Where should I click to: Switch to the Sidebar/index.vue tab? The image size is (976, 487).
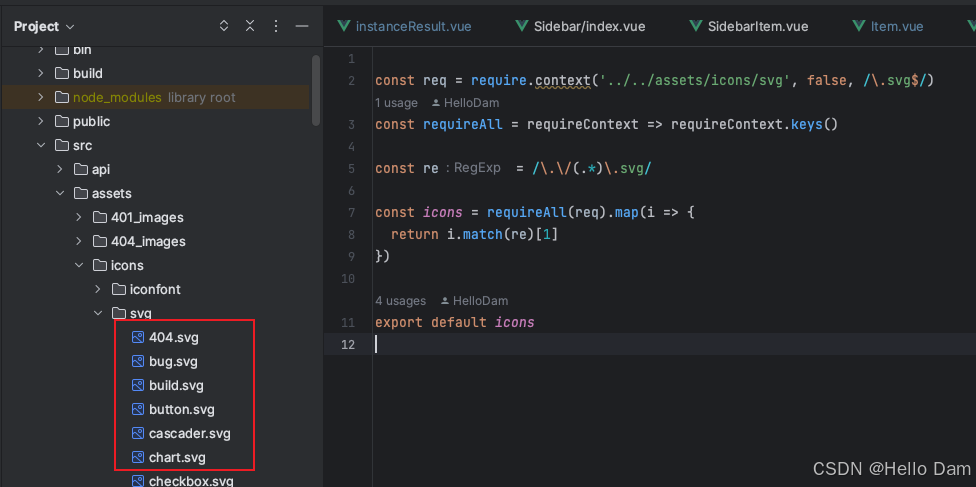point(589,26)
